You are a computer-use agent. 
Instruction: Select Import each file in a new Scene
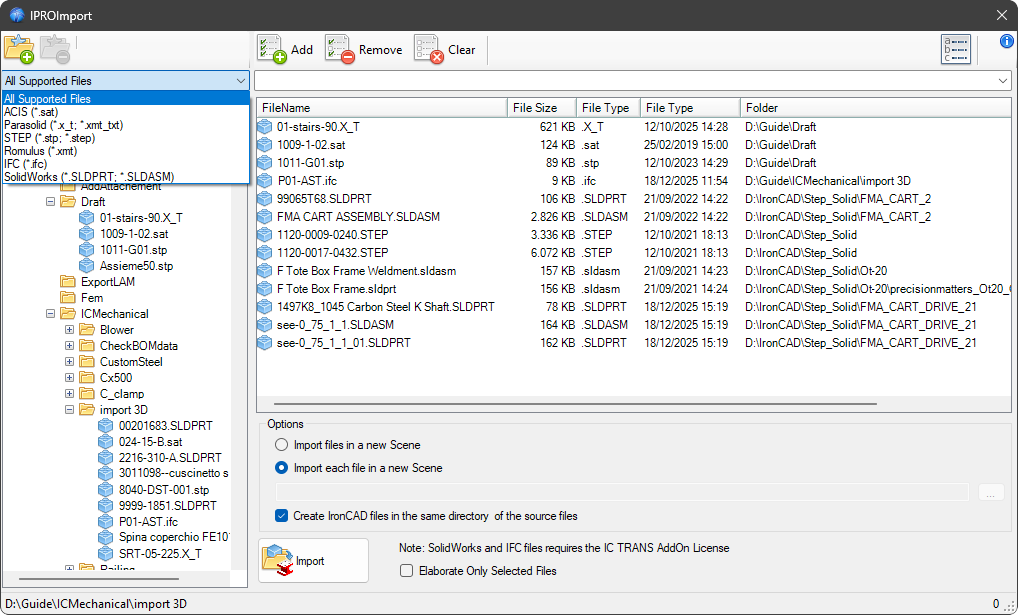(x=283, y=468)
